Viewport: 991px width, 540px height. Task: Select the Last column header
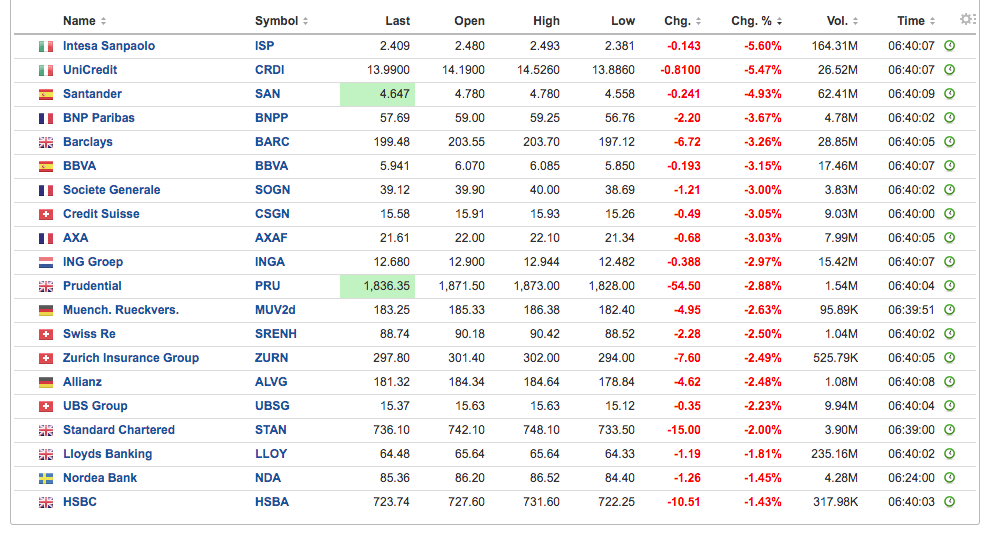398,21
